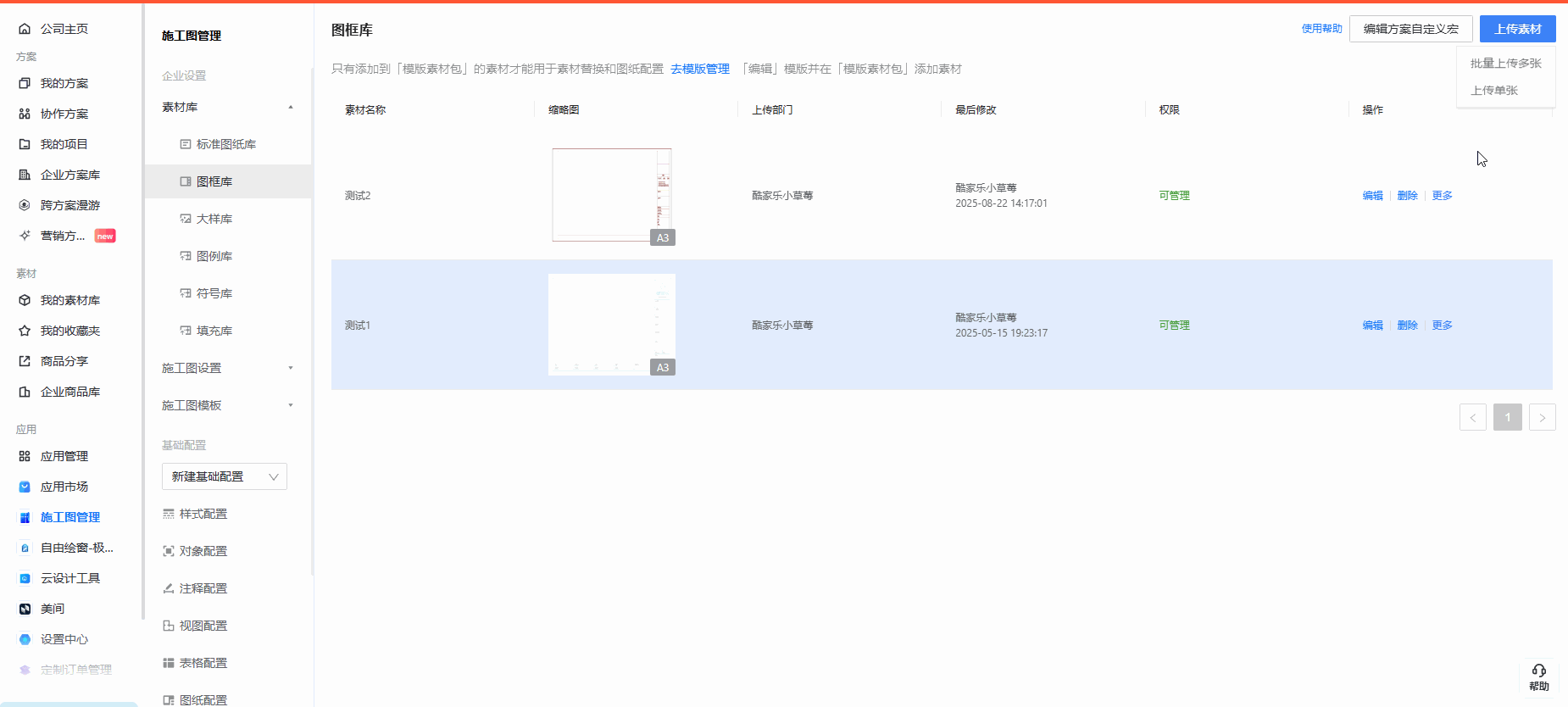Click the 我的收藏夹 star icon

pos(25,331)
